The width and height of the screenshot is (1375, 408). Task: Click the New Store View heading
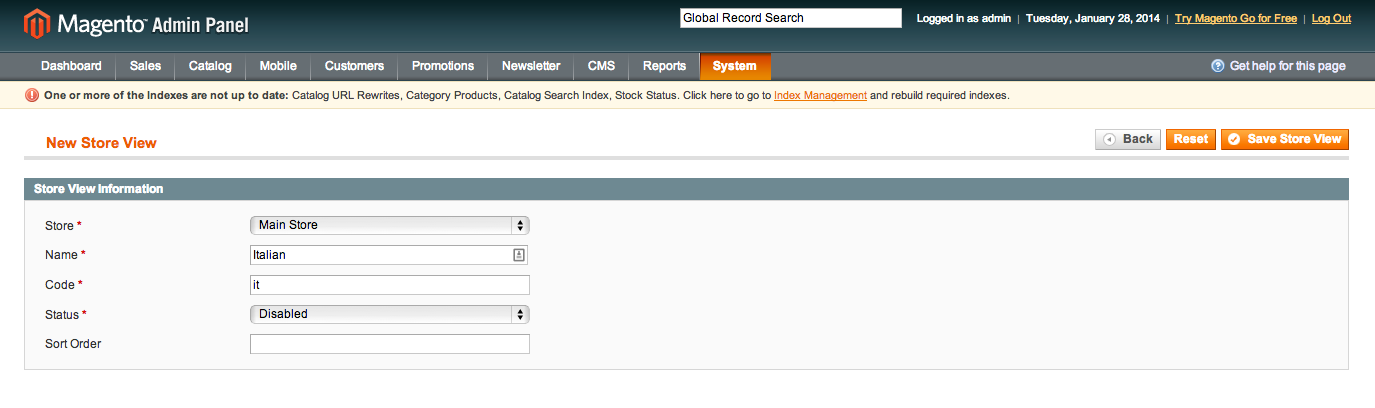click(101, 143)
